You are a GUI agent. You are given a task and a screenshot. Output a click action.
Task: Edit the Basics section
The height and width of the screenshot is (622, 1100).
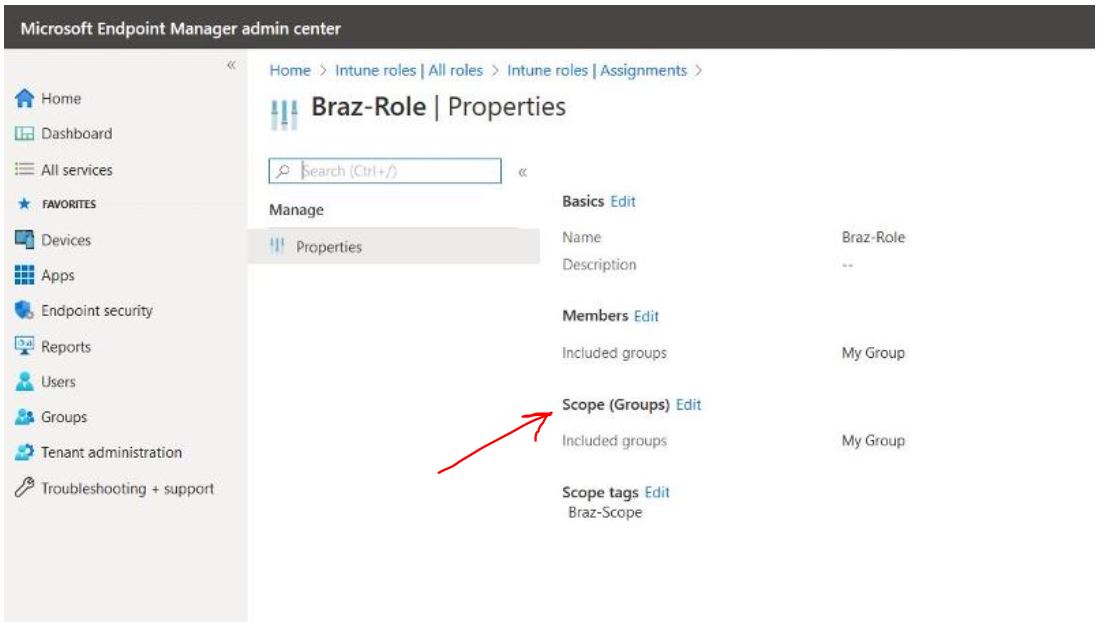coord(623,201)
